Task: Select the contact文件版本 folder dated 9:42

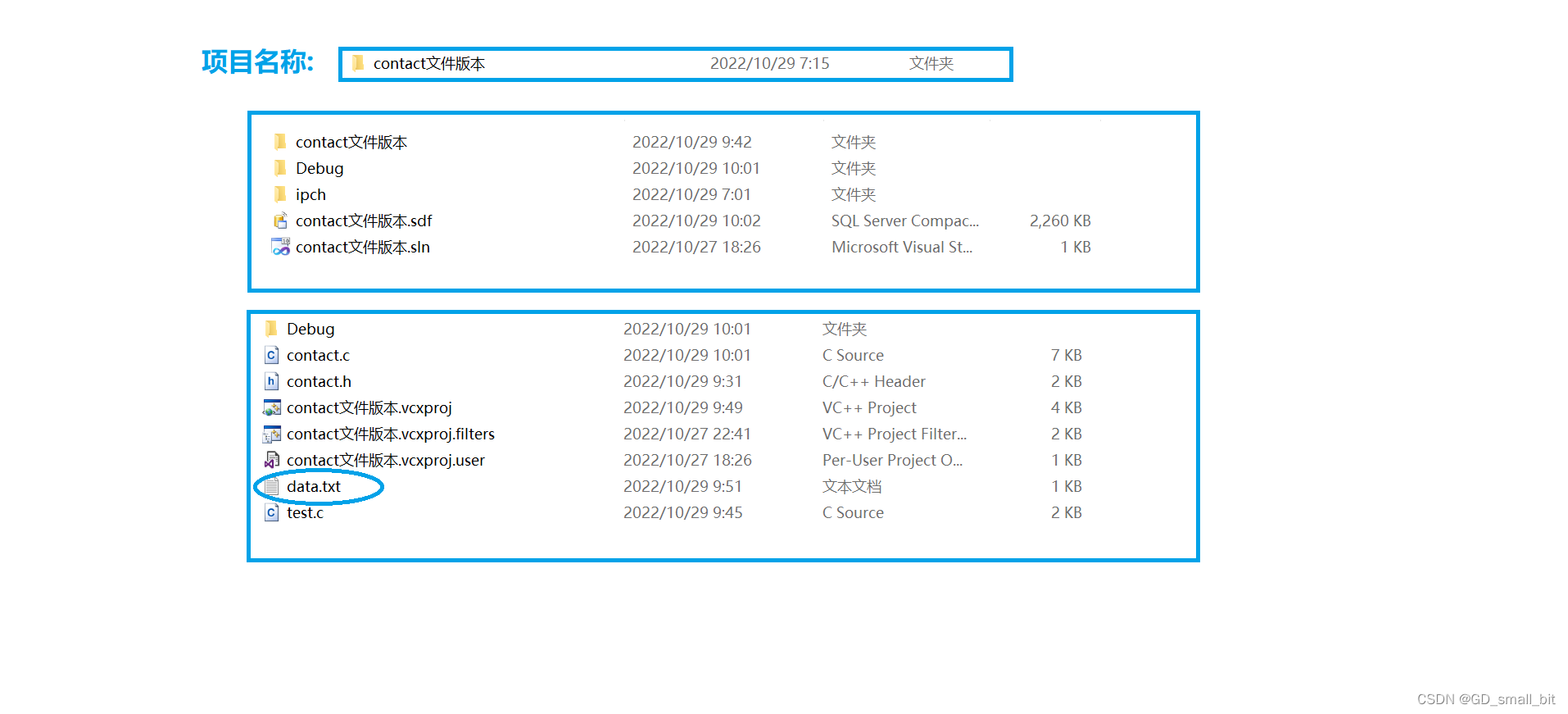Action: (x=351, y=142)
